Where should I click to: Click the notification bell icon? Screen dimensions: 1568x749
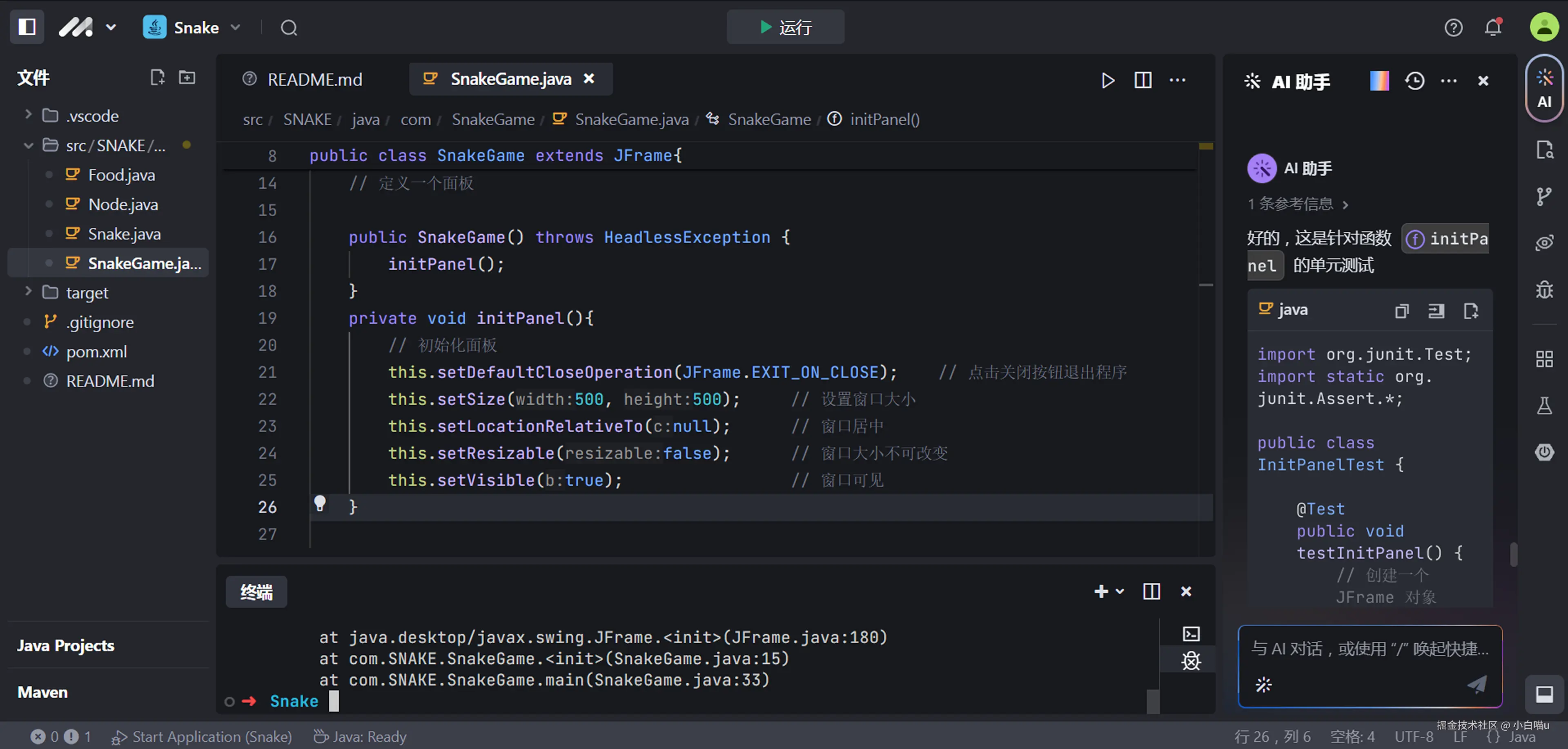click(x=1492, y=27)
